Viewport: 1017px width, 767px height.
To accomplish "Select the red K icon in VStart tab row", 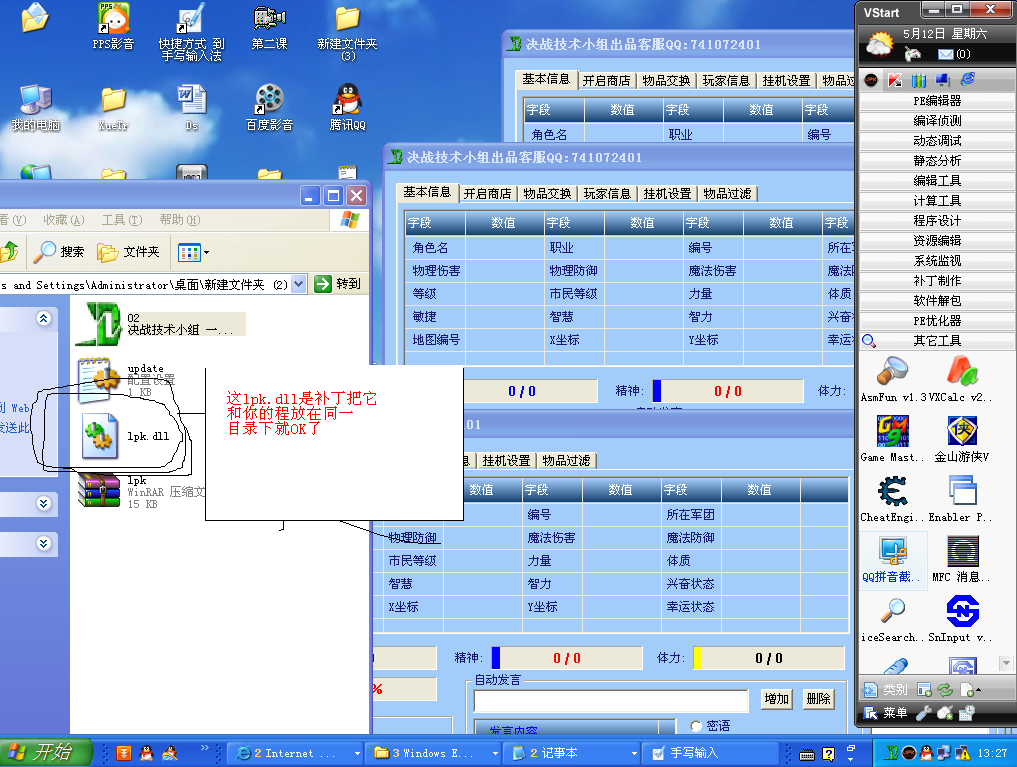I will click(x=895, y=80).
